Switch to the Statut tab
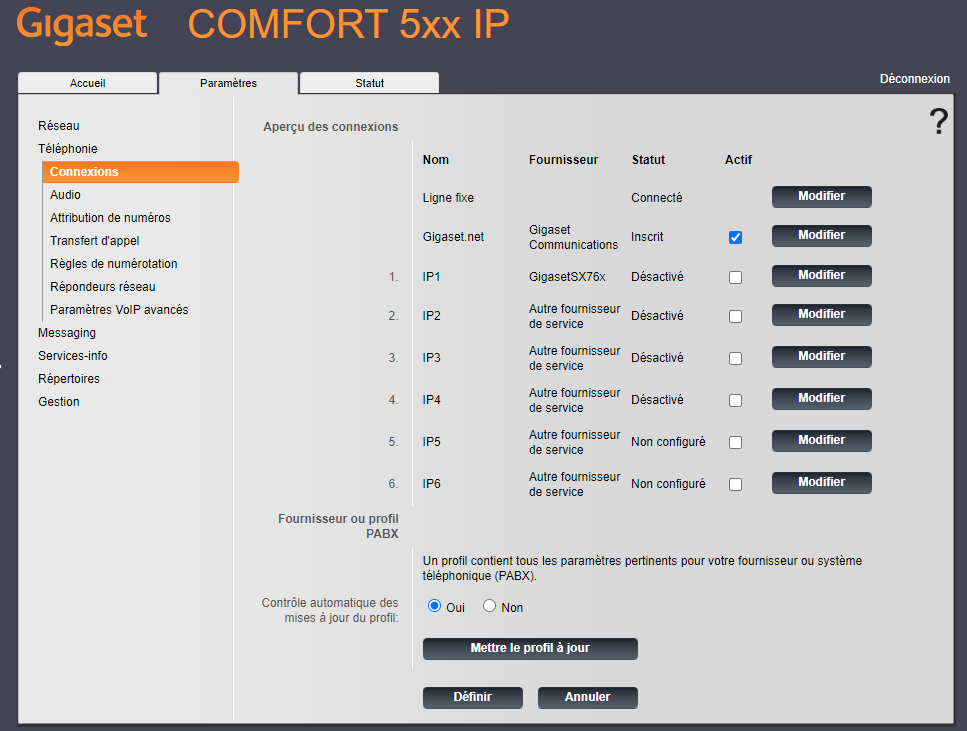The height and width of the screenshot is (731, 967). [369, 83]
